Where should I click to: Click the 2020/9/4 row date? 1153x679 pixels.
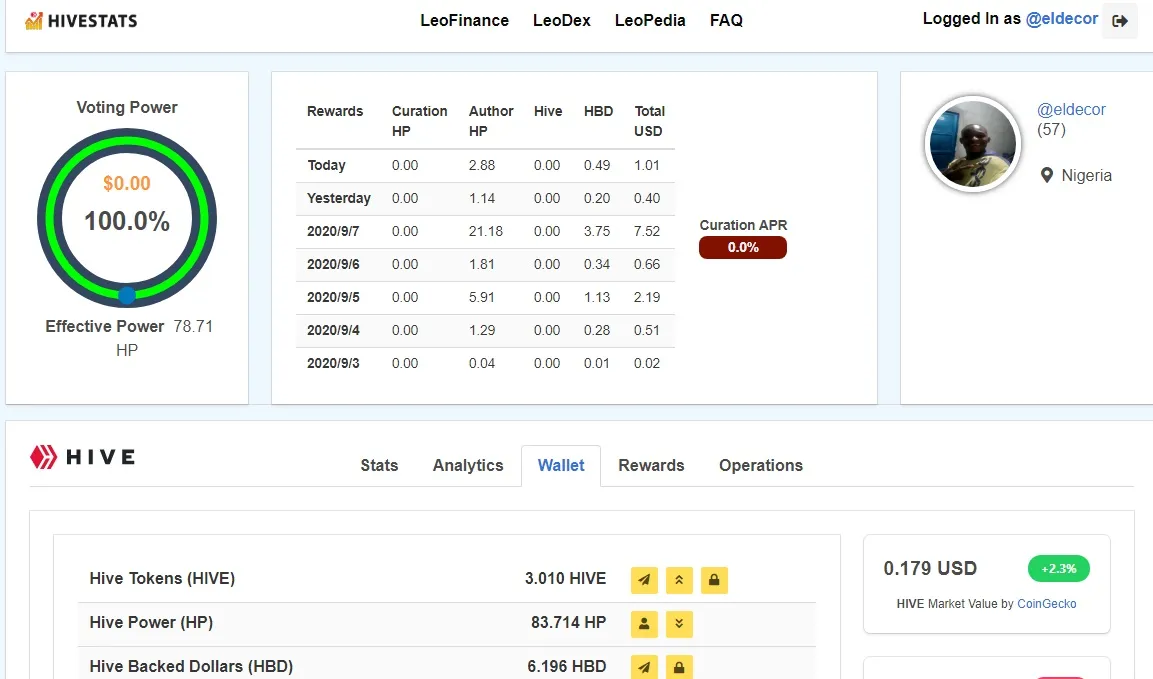click(x=333, y=331)
